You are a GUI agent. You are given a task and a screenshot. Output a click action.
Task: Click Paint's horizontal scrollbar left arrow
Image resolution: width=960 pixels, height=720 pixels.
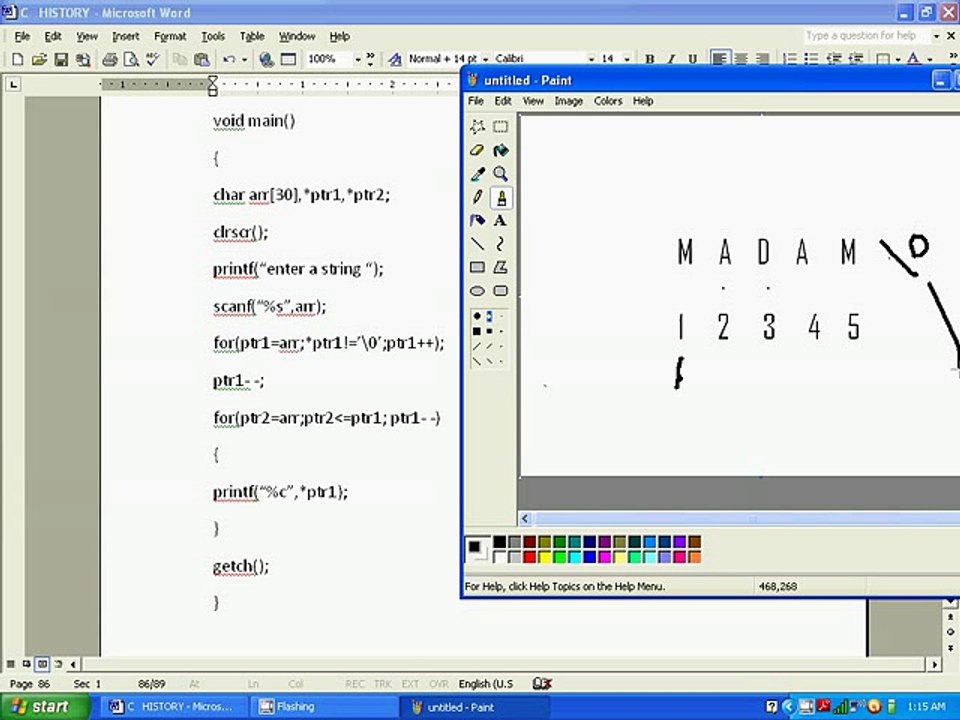525,519
